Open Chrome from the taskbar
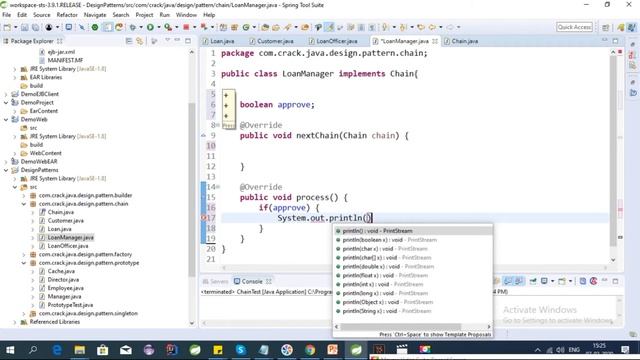The width and height of the screenshot is (640, 360). [x=310, y=350]
